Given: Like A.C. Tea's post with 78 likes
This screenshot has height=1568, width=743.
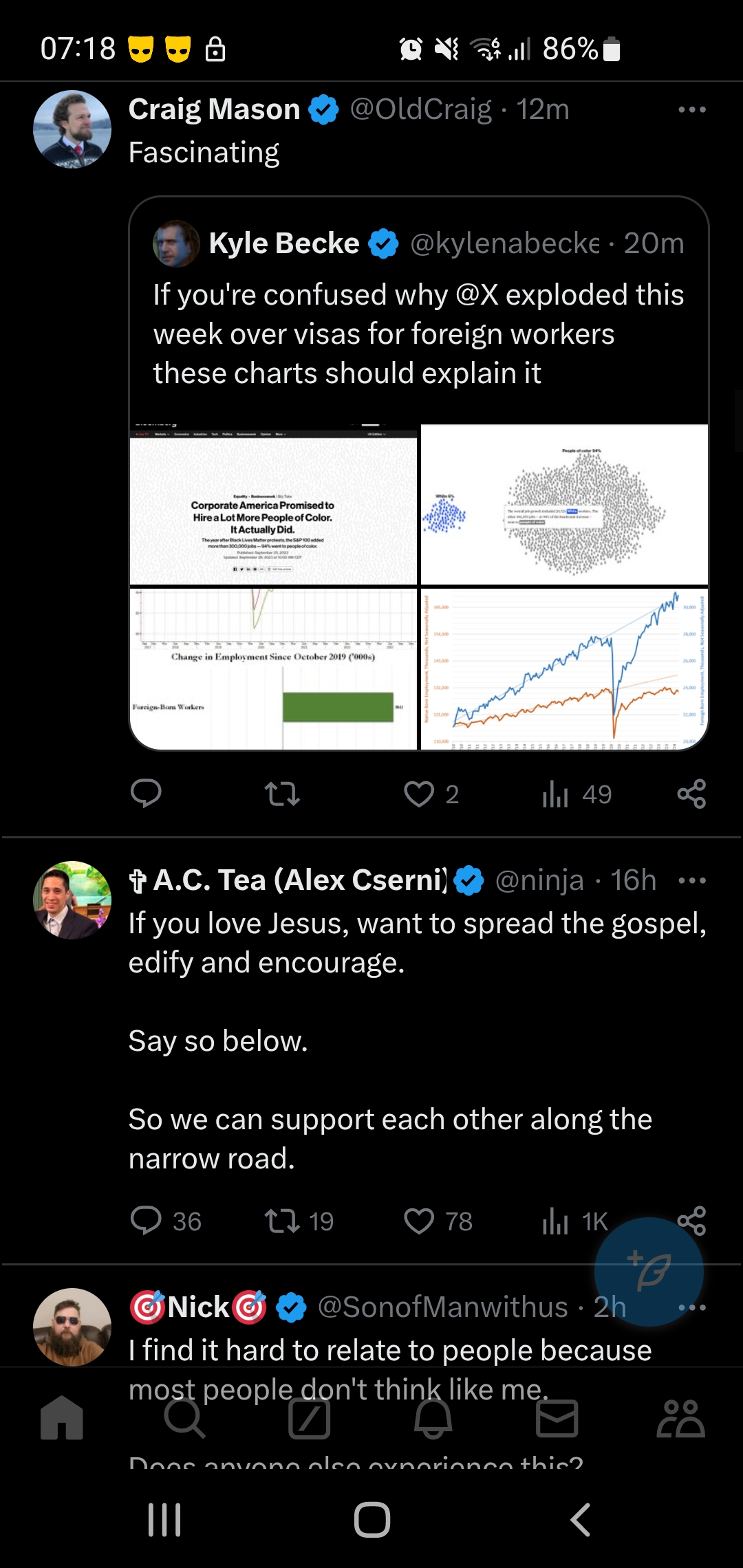Looking at the screenshot, I should [438, 1221].
